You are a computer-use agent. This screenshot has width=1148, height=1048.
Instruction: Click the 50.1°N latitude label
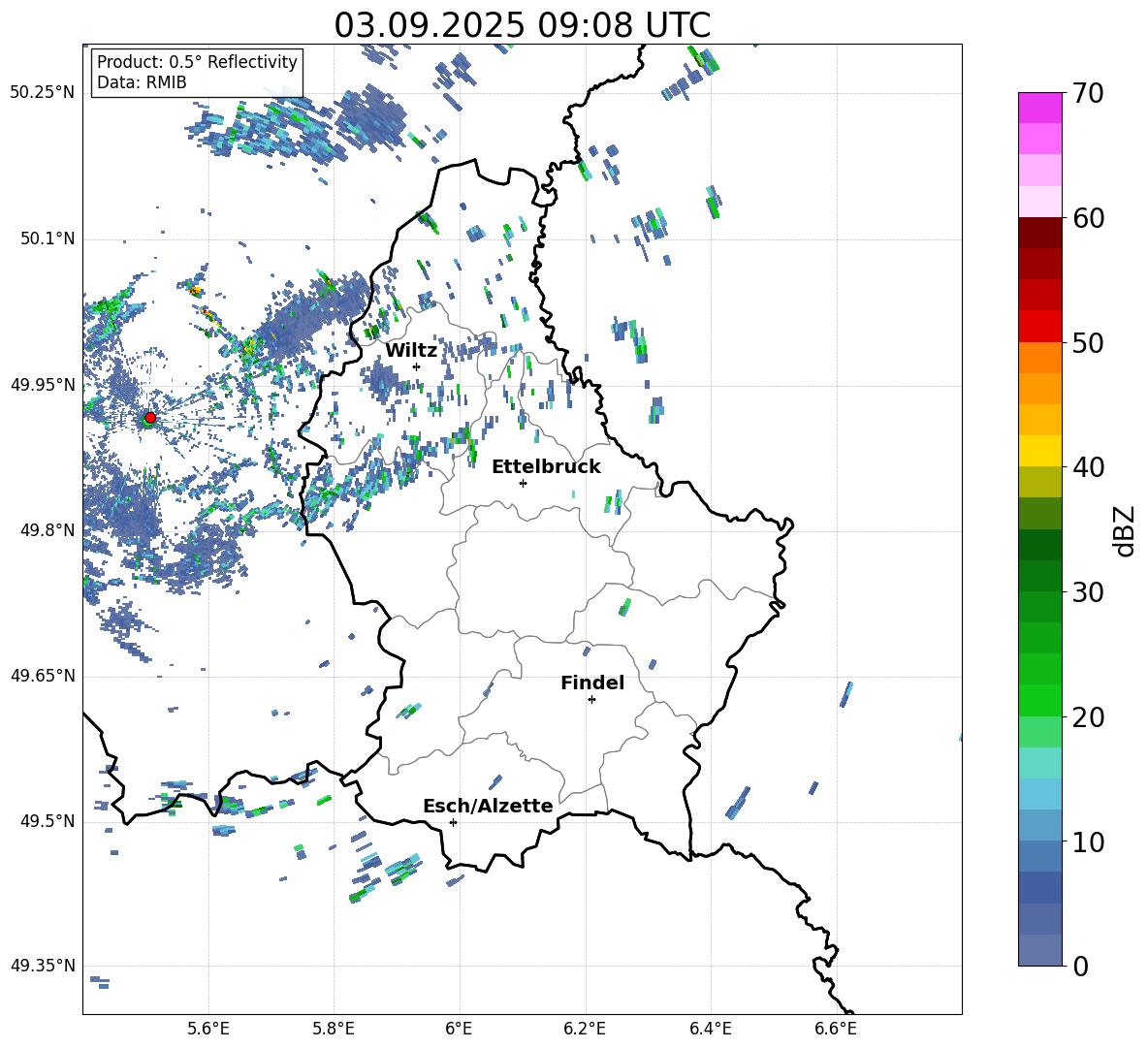[x=47, y=238]
